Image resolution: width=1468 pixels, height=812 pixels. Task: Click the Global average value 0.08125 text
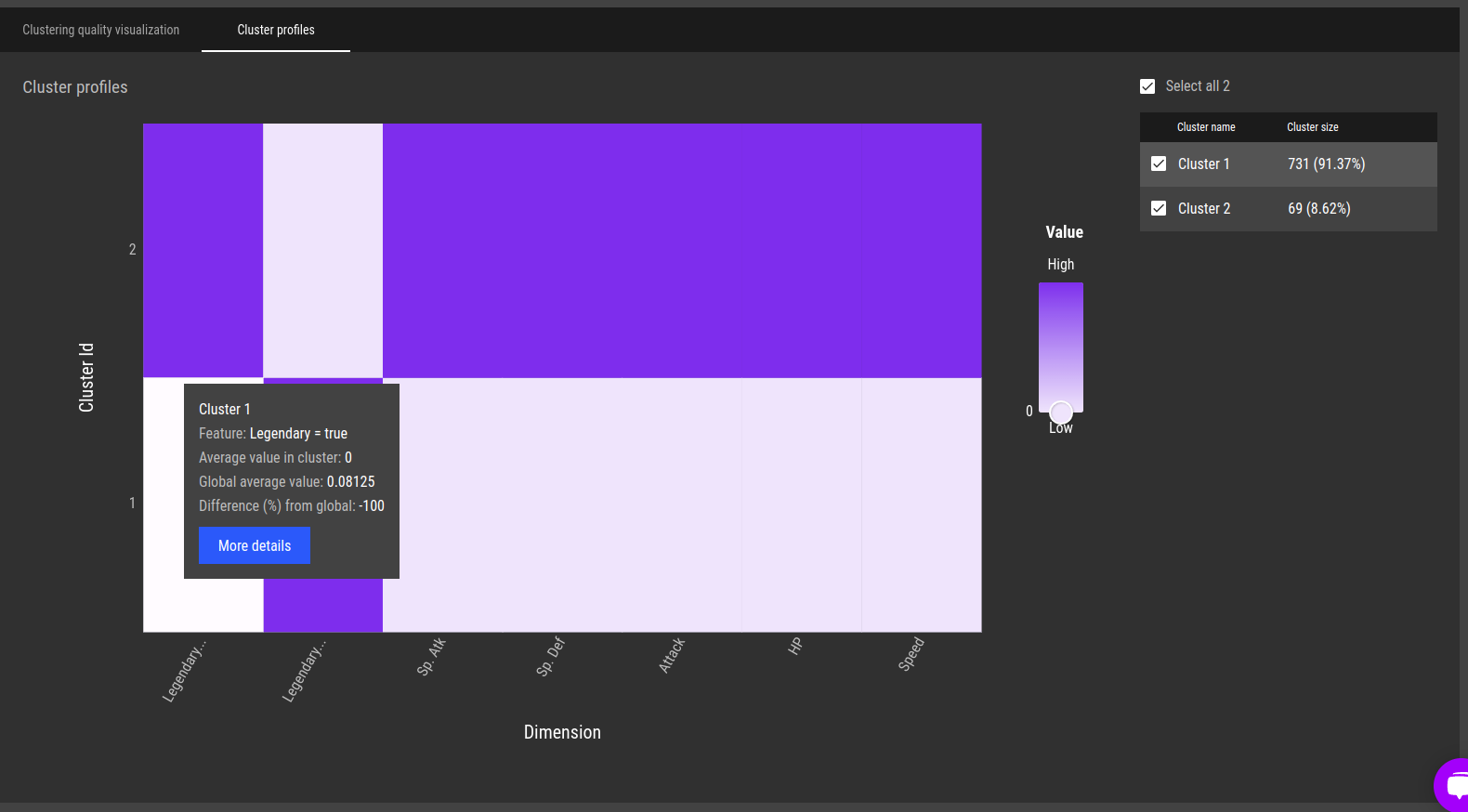pyautogui.click(x=287, y=481)
